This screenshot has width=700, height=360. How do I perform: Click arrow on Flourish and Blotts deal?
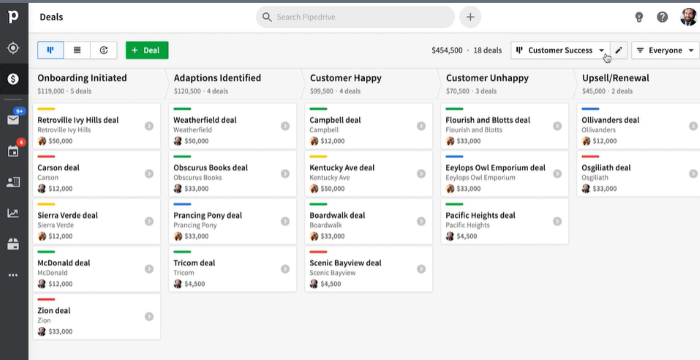click(x=557, y=126)
